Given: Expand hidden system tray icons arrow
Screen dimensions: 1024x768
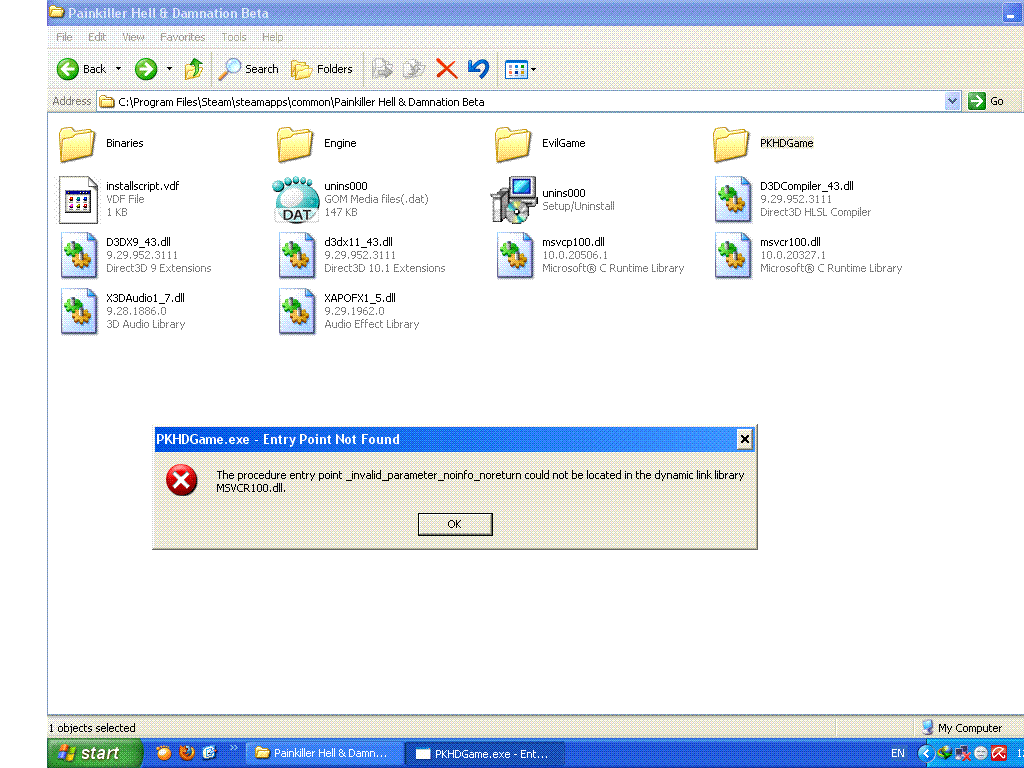Looking at the screenshot, I should [925, 754].
